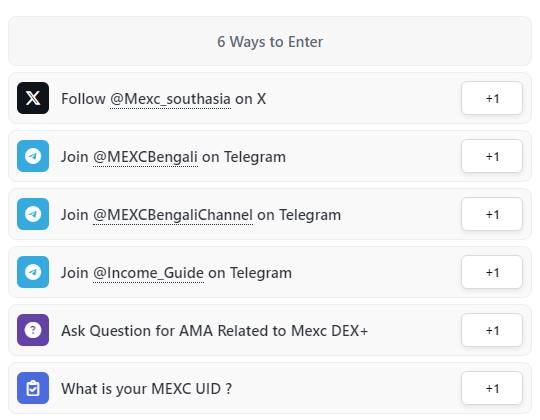
Task: Click +1 button for Income_Guide join
Action: tap(492, 272)
